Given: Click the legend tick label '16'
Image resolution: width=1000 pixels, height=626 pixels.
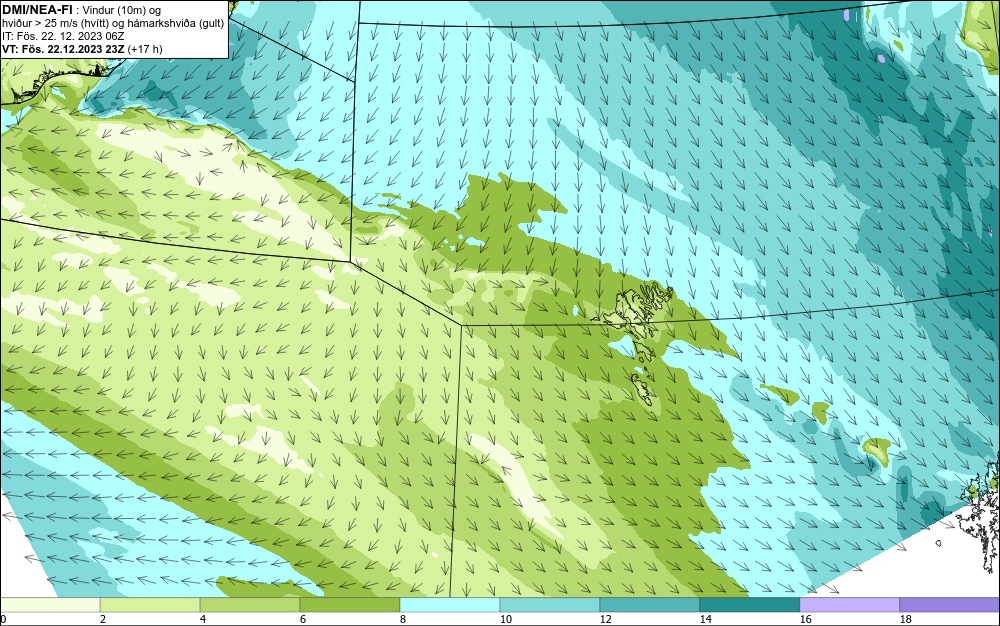Looking at the screenshot, I should 805,619.
